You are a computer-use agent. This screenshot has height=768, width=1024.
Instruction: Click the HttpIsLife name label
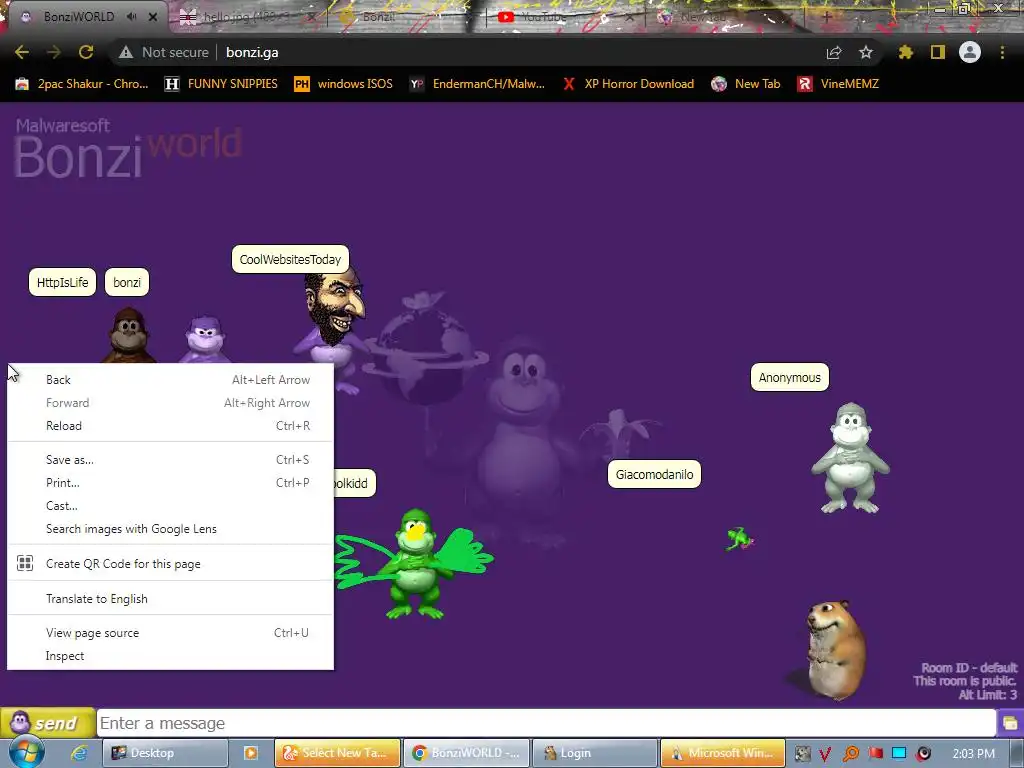(63, 282)
